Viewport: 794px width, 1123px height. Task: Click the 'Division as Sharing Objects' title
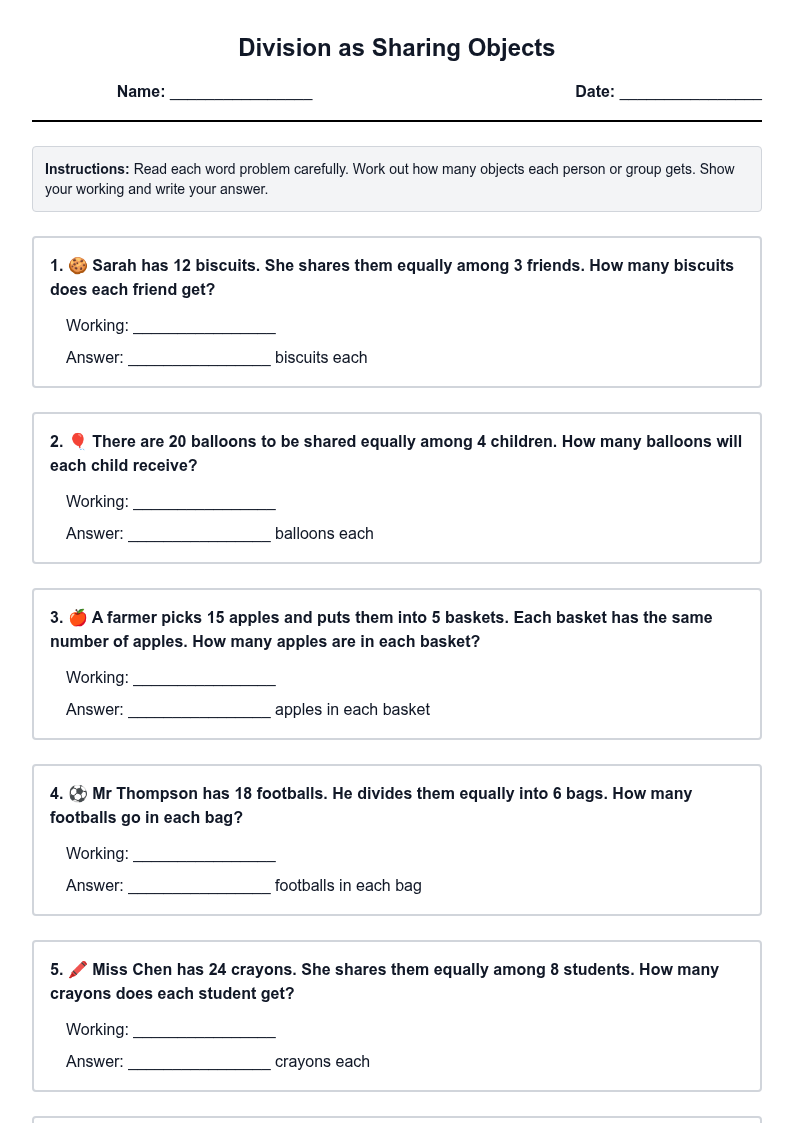[397, 48]
